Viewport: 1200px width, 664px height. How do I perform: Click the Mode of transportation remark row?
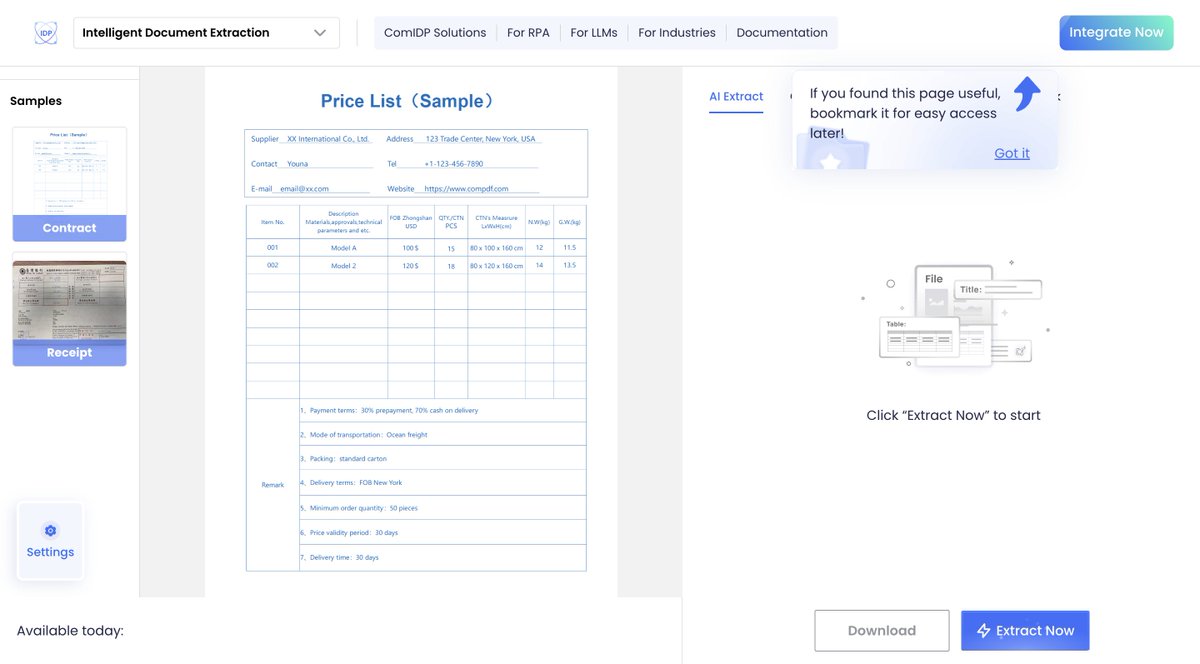point(442,435)
